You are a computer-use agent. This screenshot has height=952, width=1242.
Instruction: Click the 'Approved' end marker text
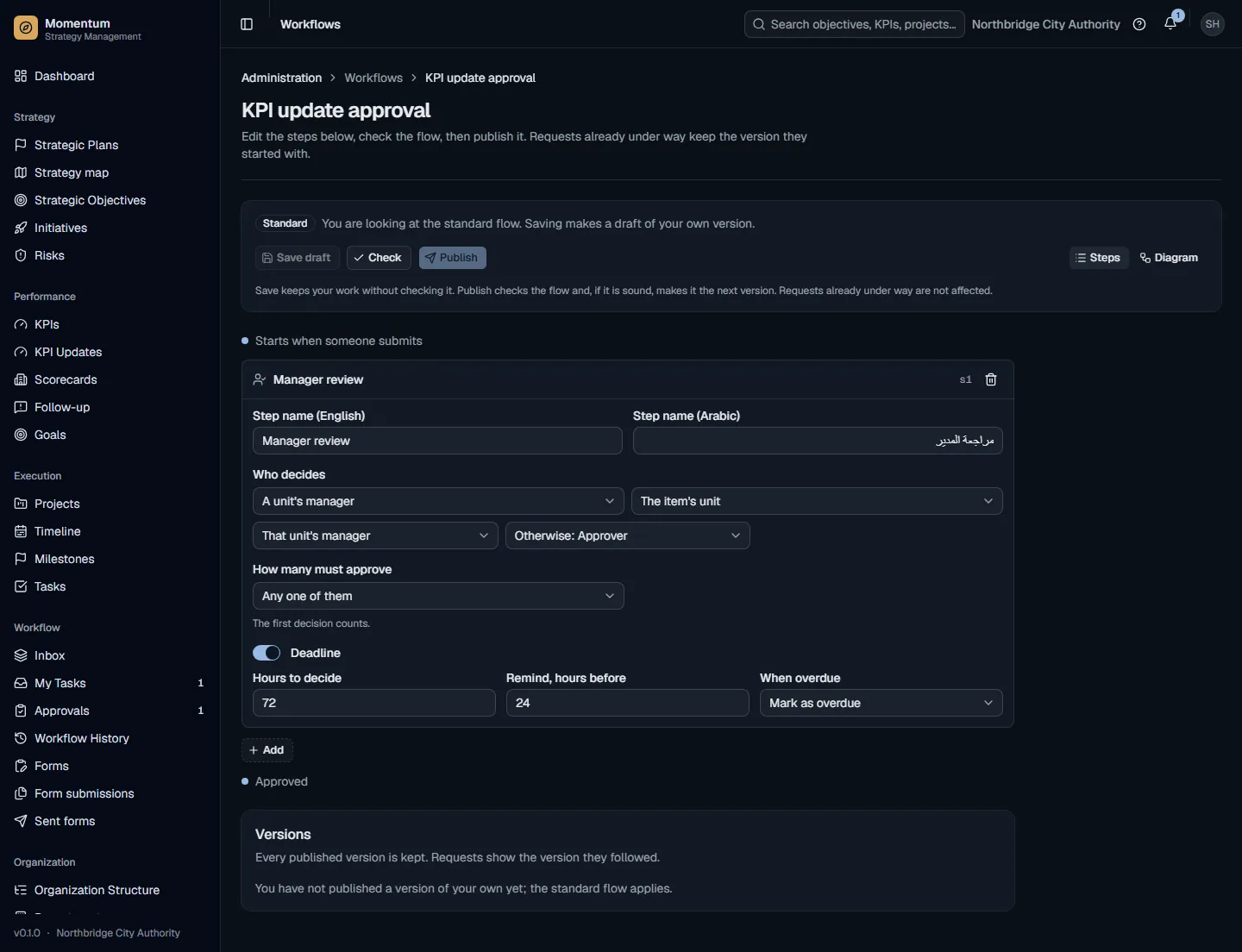(x=281, y=781)
